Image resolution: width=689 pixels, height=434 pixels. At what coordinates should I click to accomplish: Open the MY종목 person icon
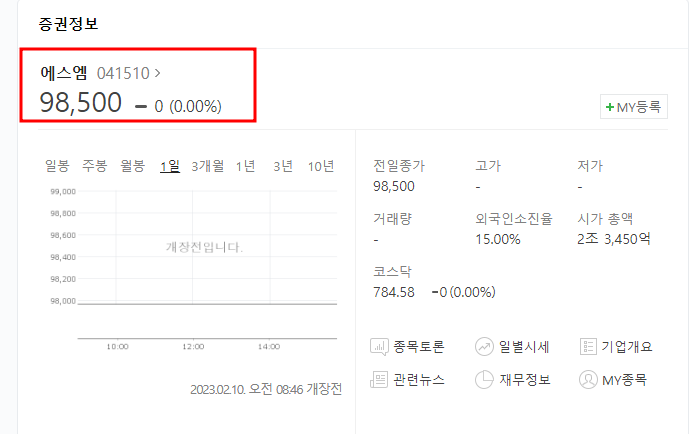pyautogui.click(x=588, y=380)
